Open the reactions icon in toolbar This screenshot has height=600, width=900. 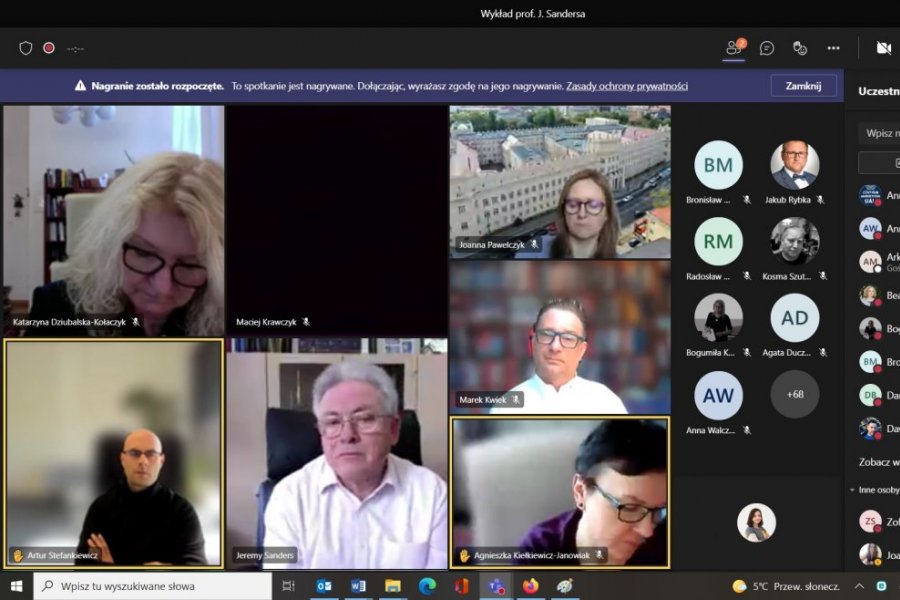click(x=800, y=48)
